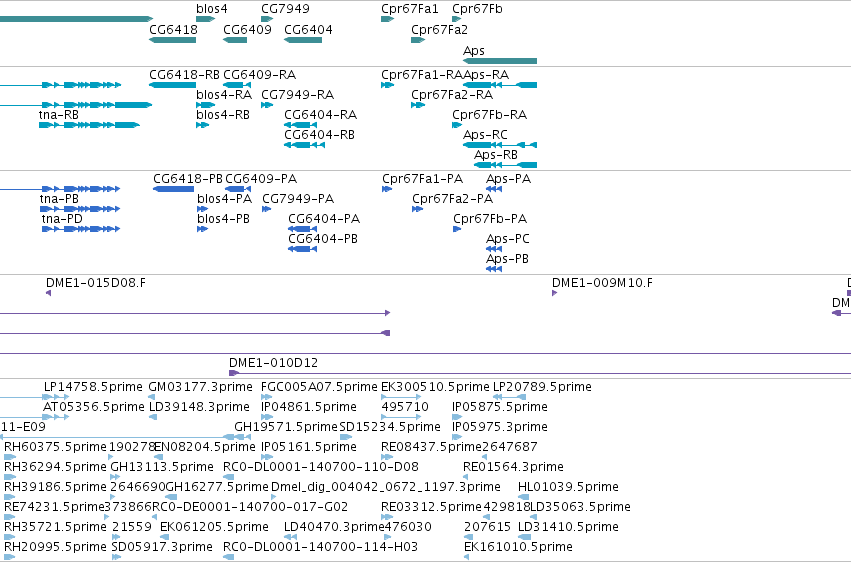Select EST FGC005A07.5prime
The height and width of the screenshot is (562, 851).
[267, 397]
